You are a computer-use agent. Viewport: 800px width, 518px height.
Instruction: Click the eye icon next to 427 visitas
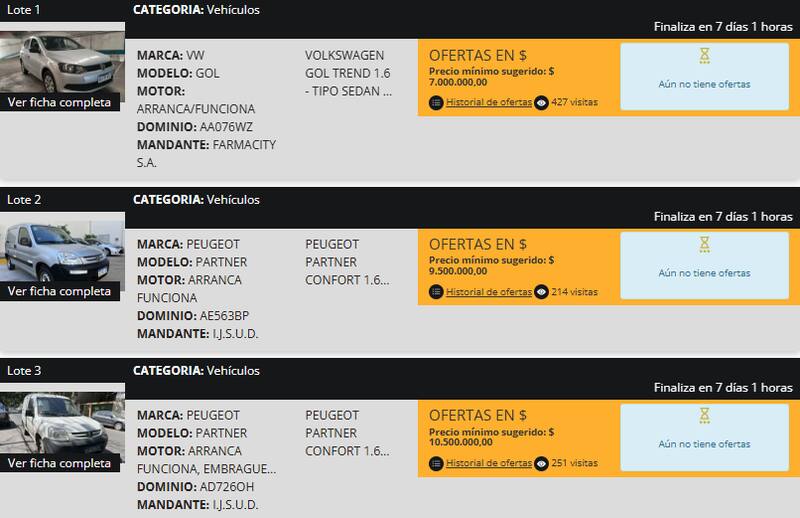(542, 102)
